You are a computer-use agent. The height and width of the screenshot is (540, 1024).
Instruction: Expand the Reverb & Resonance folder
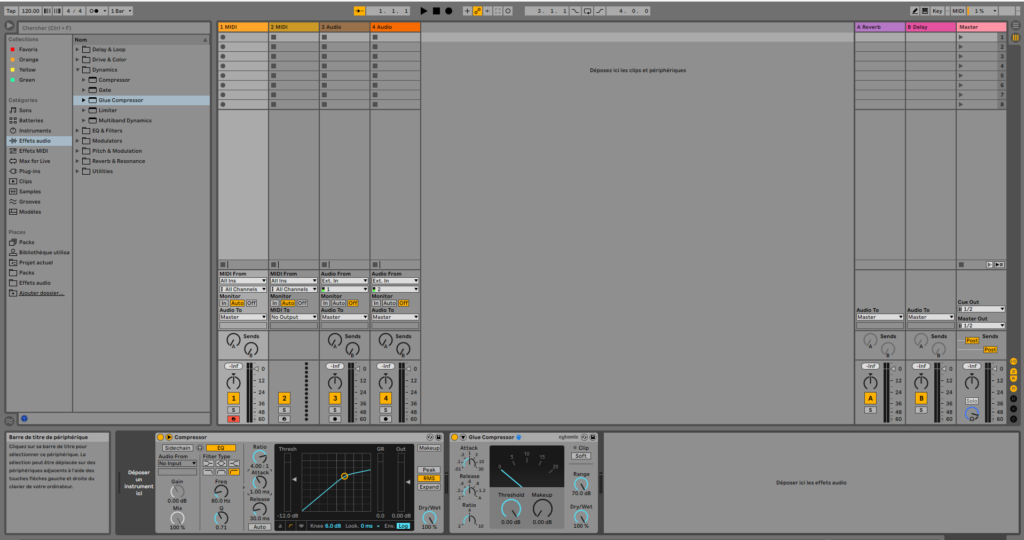point(78,161)
